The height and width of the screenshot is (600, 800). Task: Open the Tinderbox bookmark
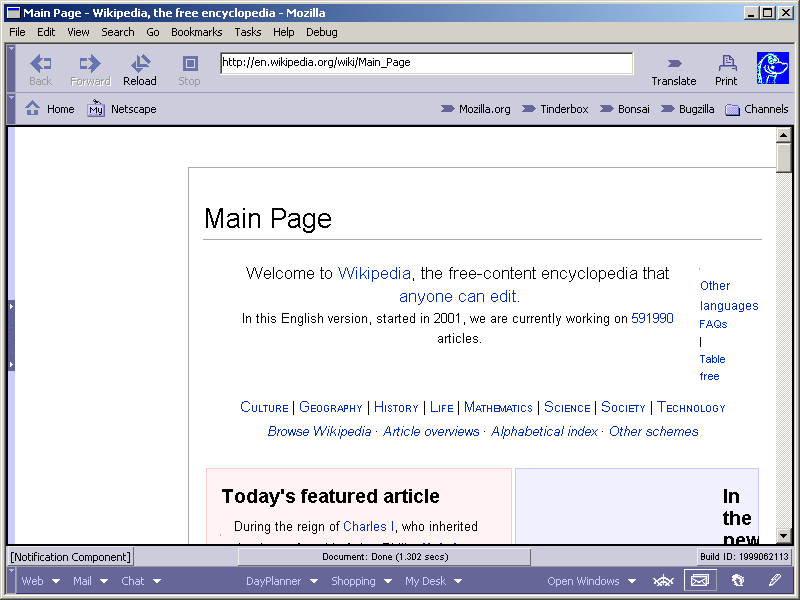tap(555, 109)
